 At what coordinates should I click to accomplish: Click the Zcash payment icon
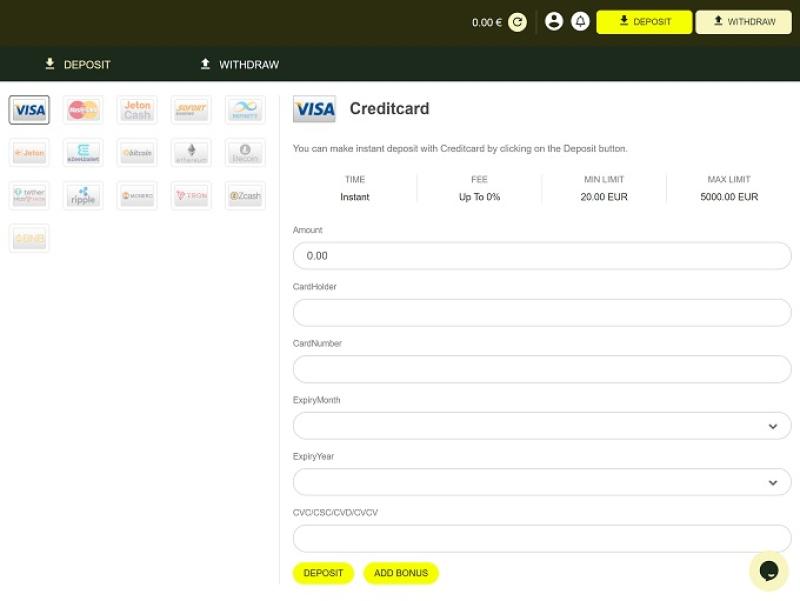pos(245,196)
